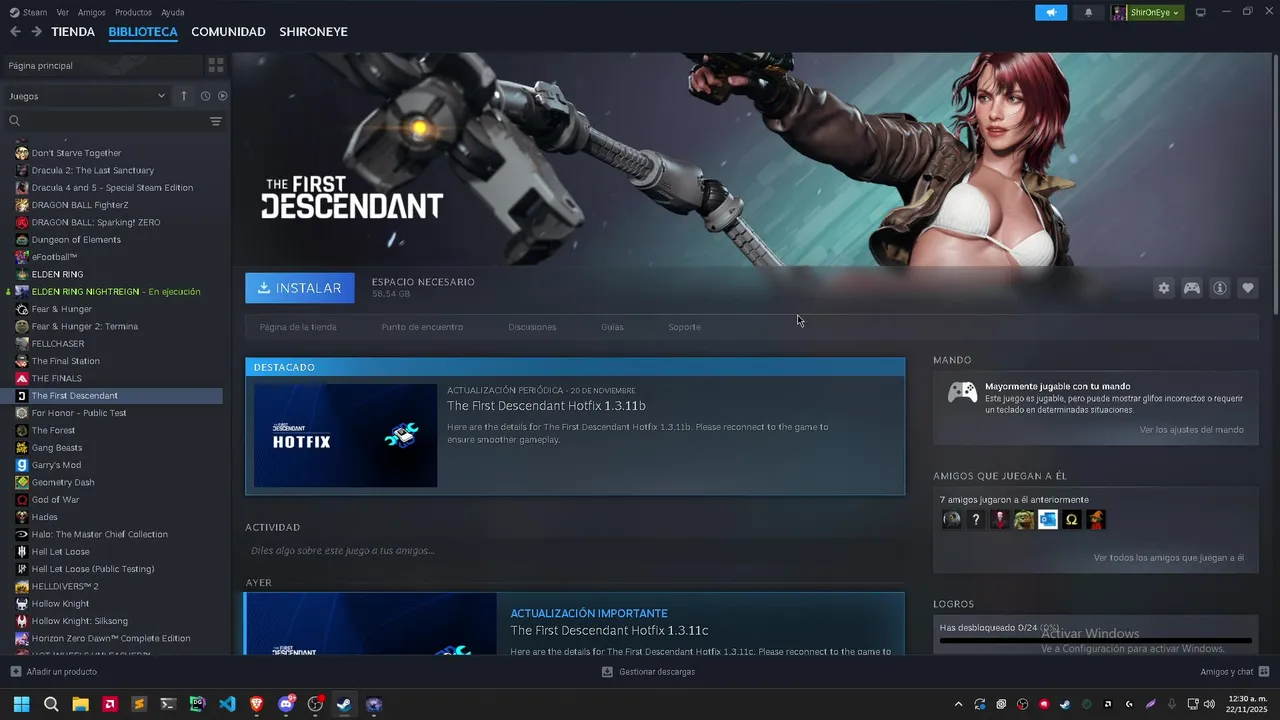Open Windows Start button on taskbar
The height and width of the screenshot is (720, 1280).
click(21, 704)
